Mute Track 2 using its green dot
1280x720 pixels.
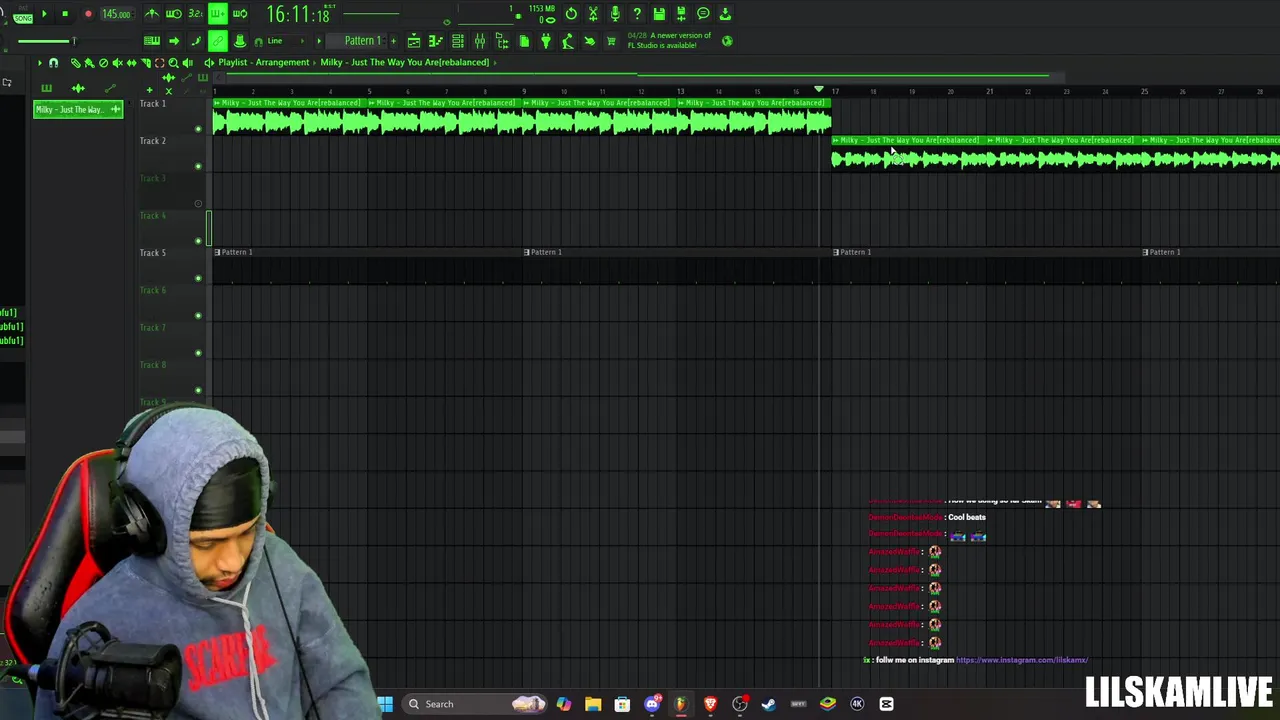pos(198,165)
